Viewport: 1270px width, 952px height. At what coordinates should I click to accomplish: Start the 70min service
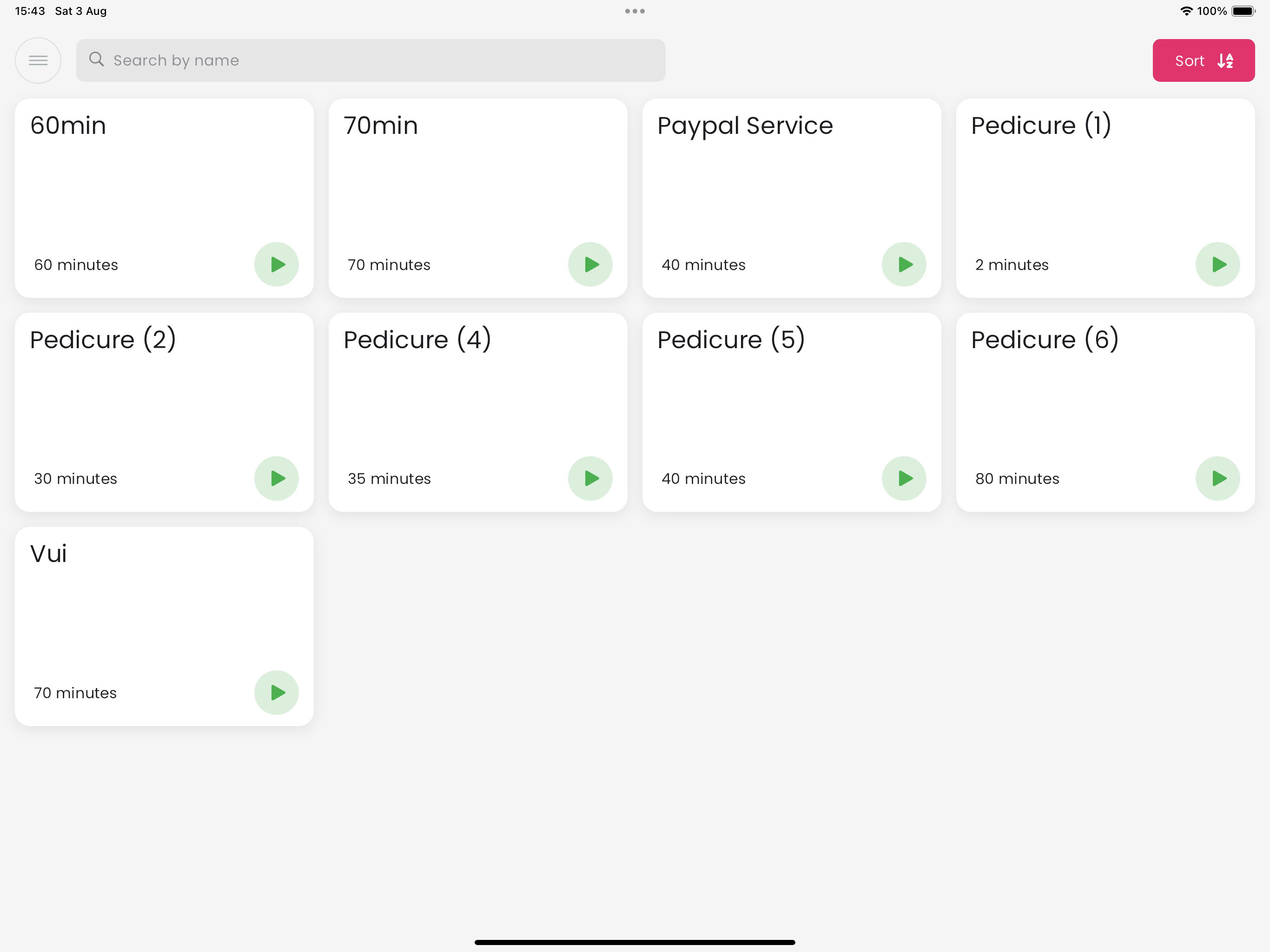[x=590, y=264]
